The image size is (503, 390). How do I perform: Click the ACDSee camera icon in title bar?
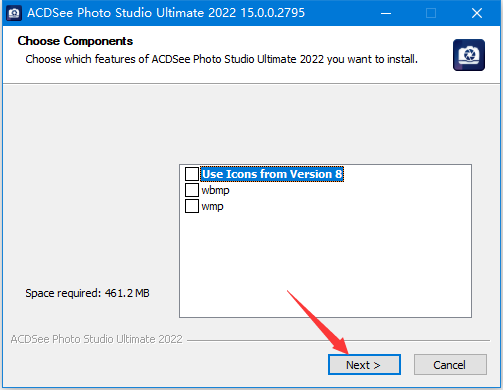tap(14, 13)
